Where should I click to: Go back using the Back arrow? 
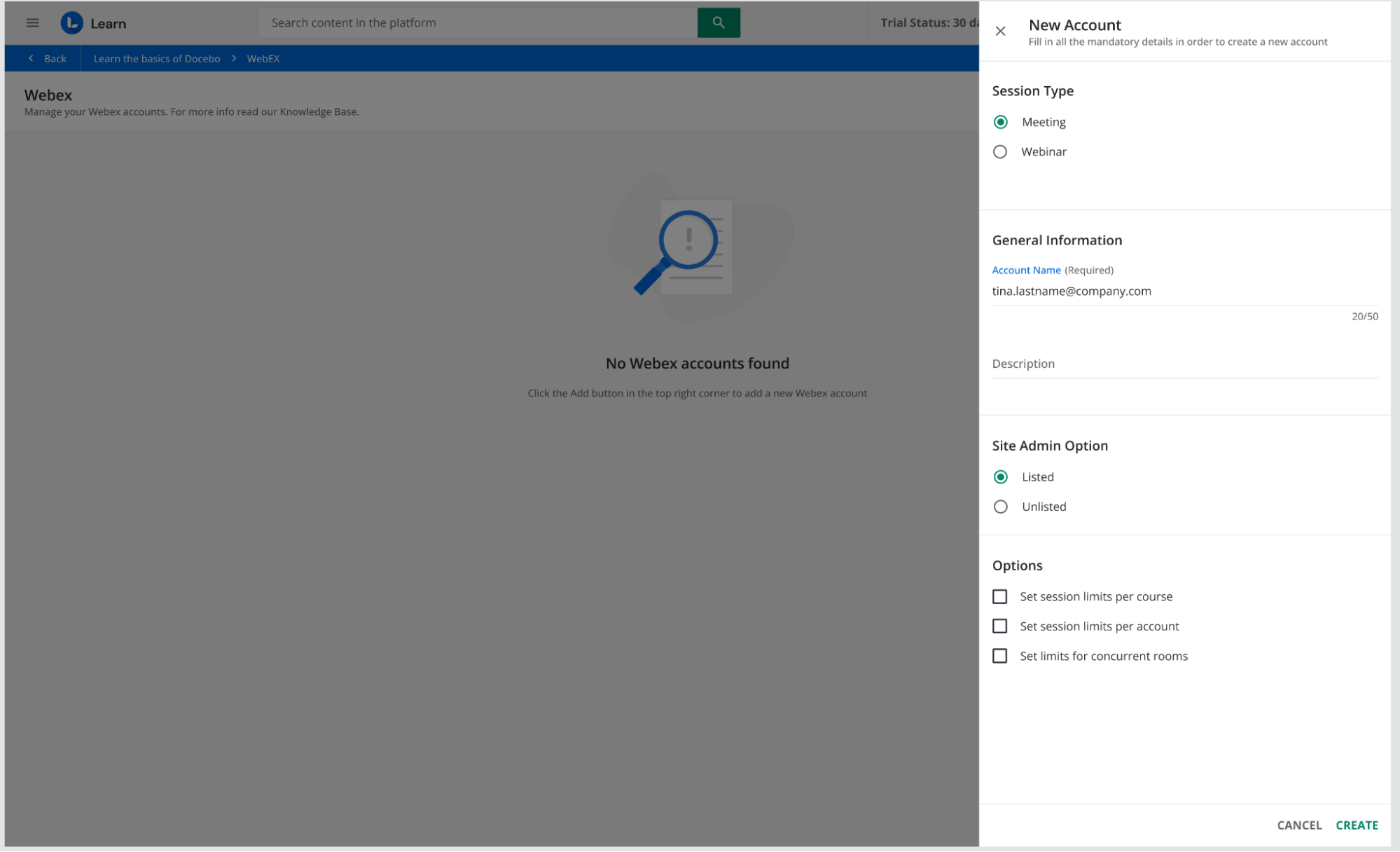(47, 59)
